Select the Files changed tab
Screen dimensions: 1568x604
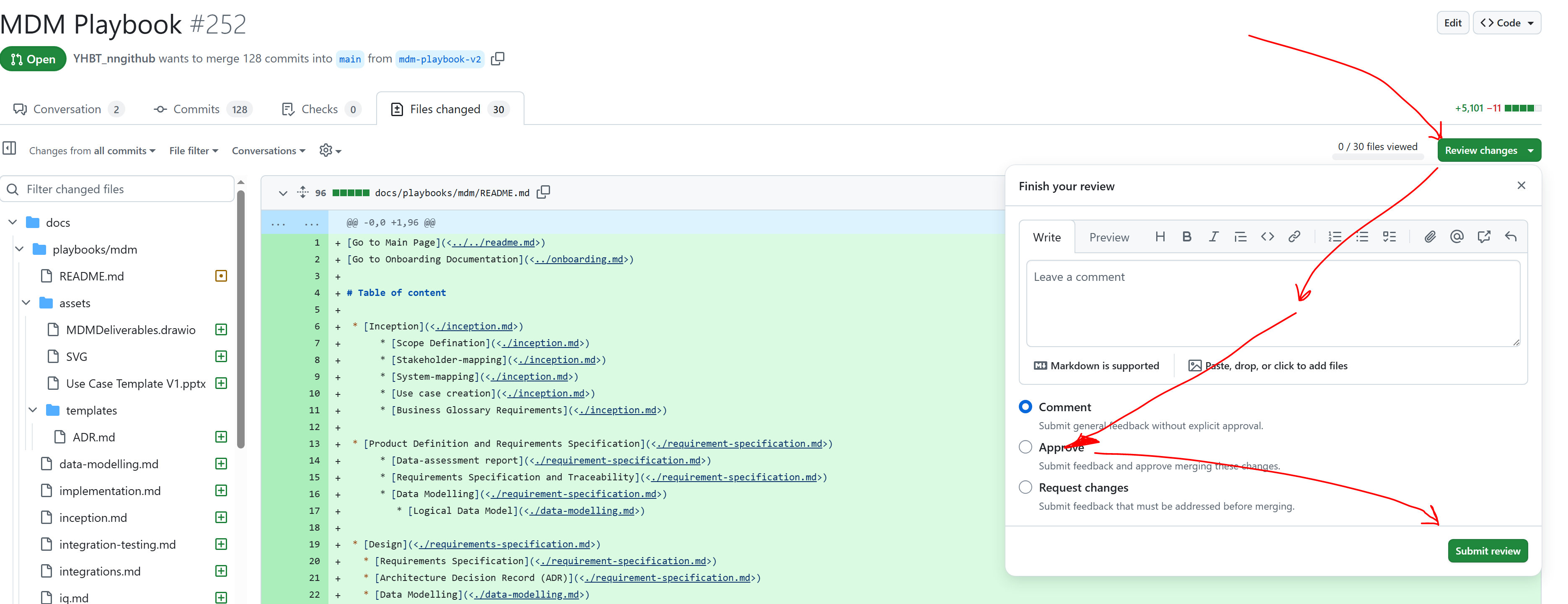click(x=450, y=109)
